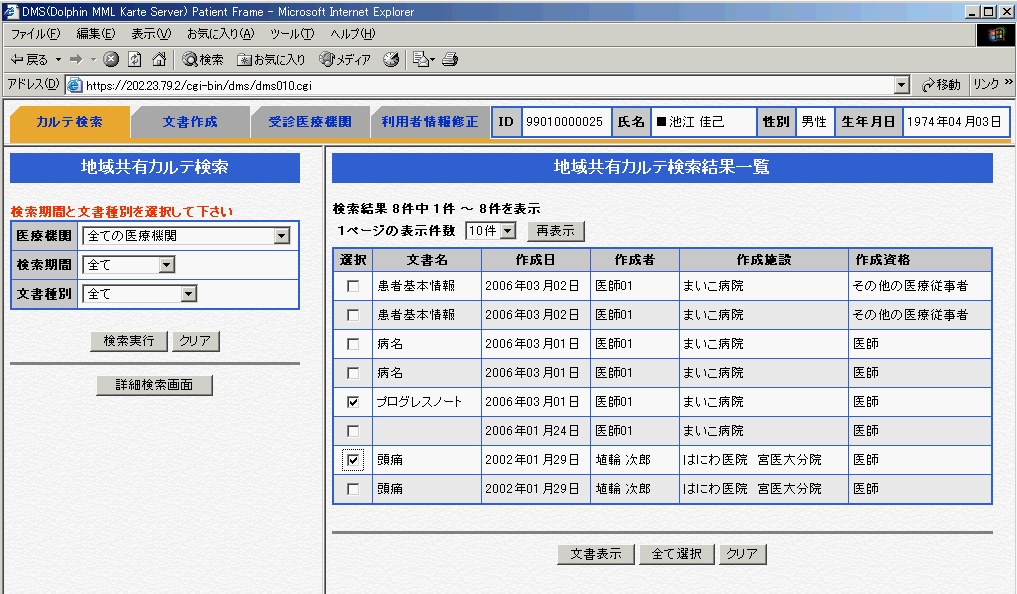Click the 文書表示 button
The image size is (1017, 594).
[596, 554]
